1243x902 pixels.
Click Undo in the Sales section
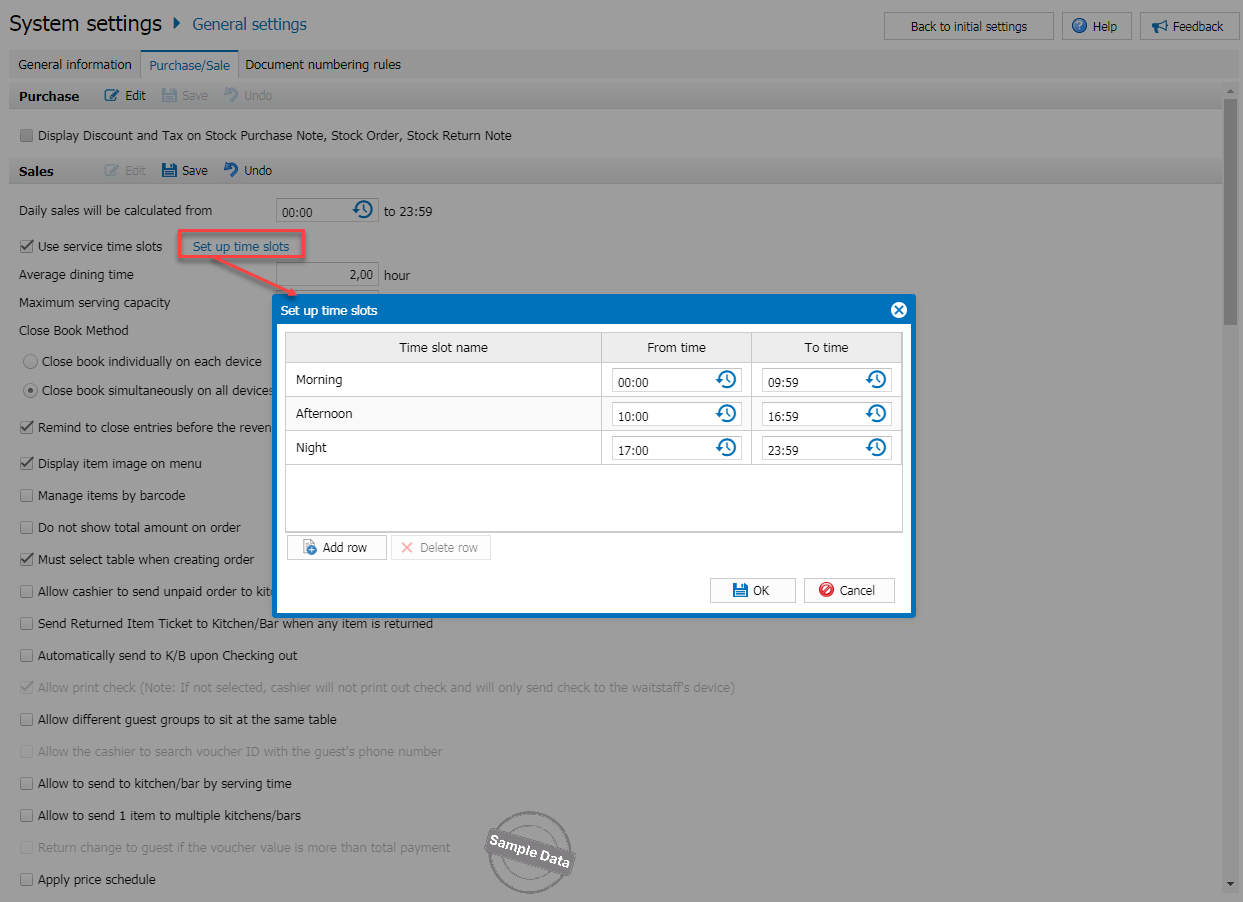248,170
